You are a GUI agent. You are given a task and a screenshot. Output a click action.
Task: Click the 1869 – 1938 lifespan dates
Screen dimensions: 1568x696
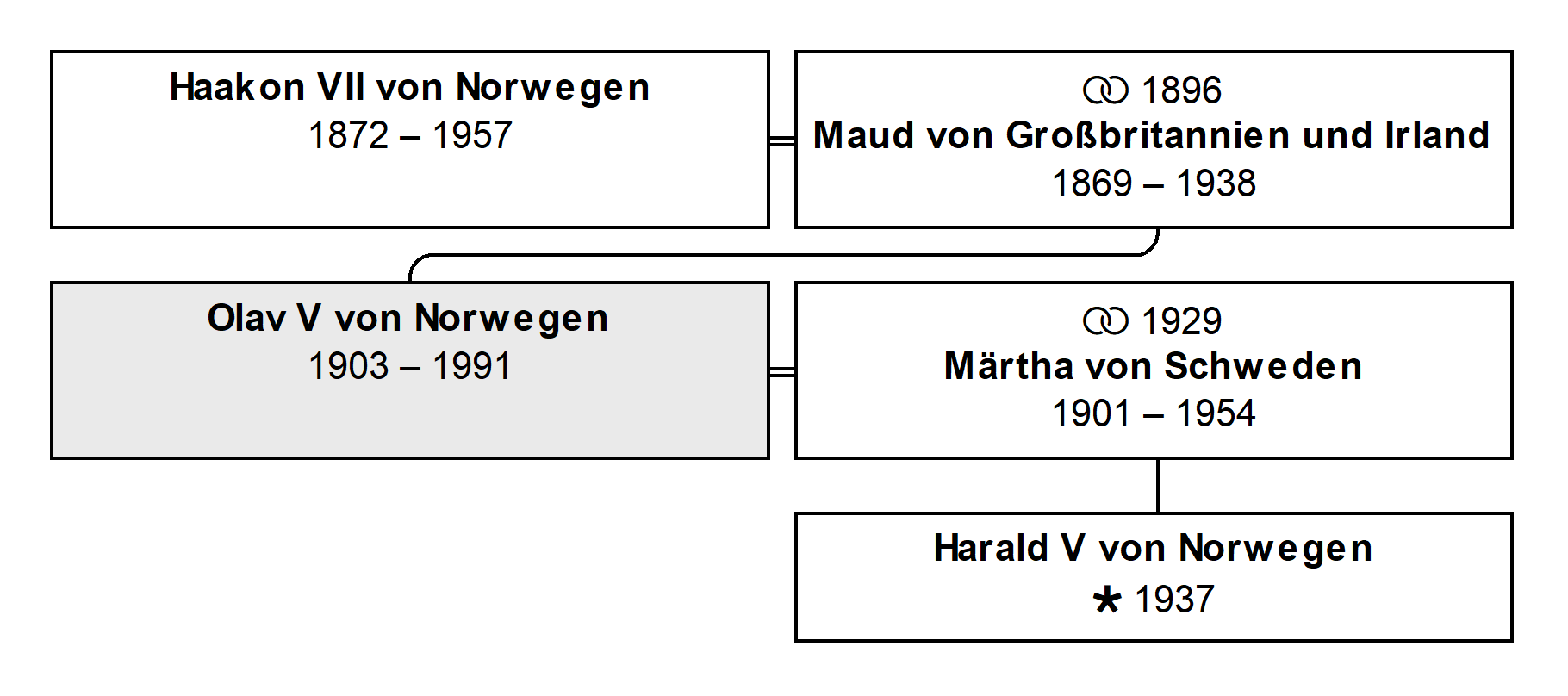(1154, 183)
